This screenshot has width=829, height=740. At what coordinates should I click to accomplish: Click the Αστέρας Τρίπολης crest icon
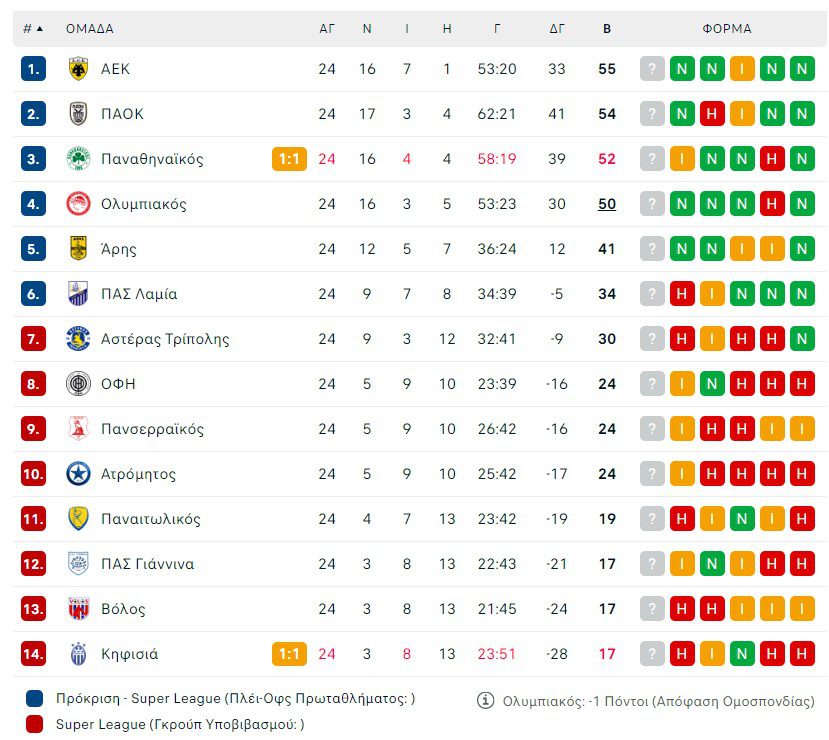coord(78,339)
